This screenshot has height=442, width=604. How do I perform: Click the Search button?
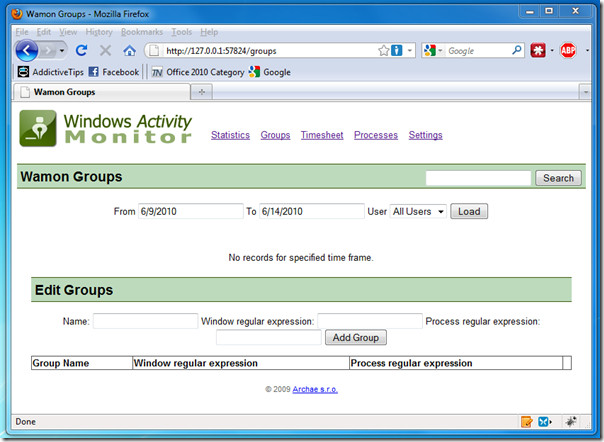(559, 178)
